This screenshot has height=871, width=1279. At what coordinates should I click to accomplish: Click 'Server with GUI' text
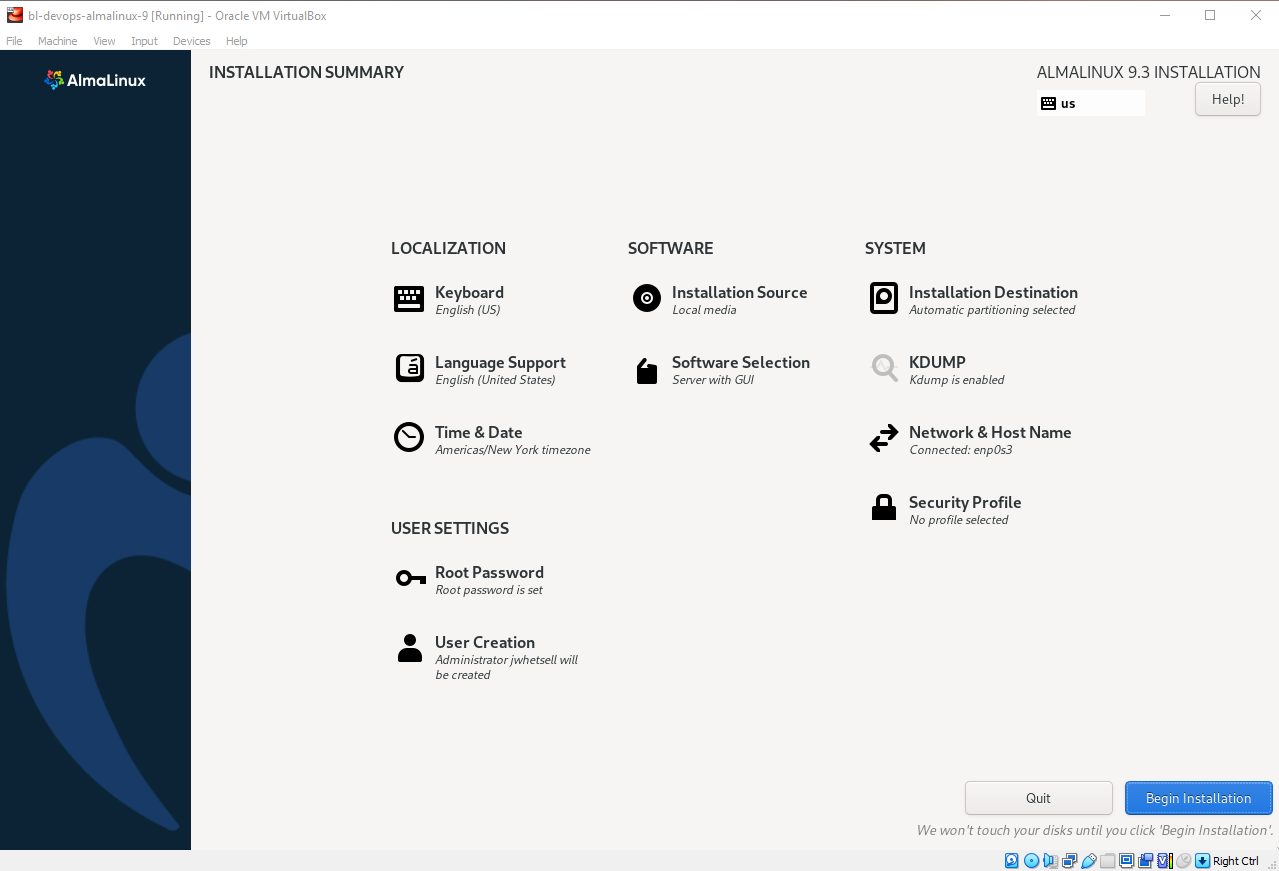(x=713, y=380)
